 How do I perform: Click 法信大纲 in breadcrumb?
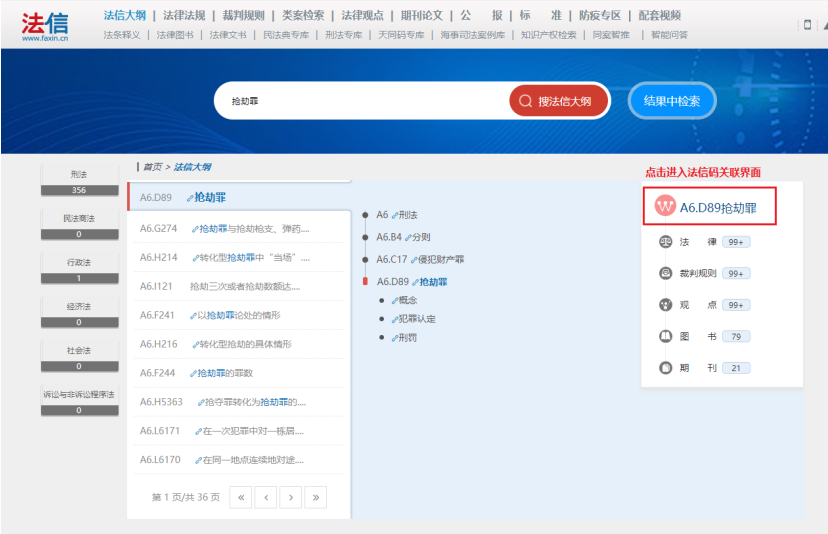pyautogui.click(x=192, y=167)
